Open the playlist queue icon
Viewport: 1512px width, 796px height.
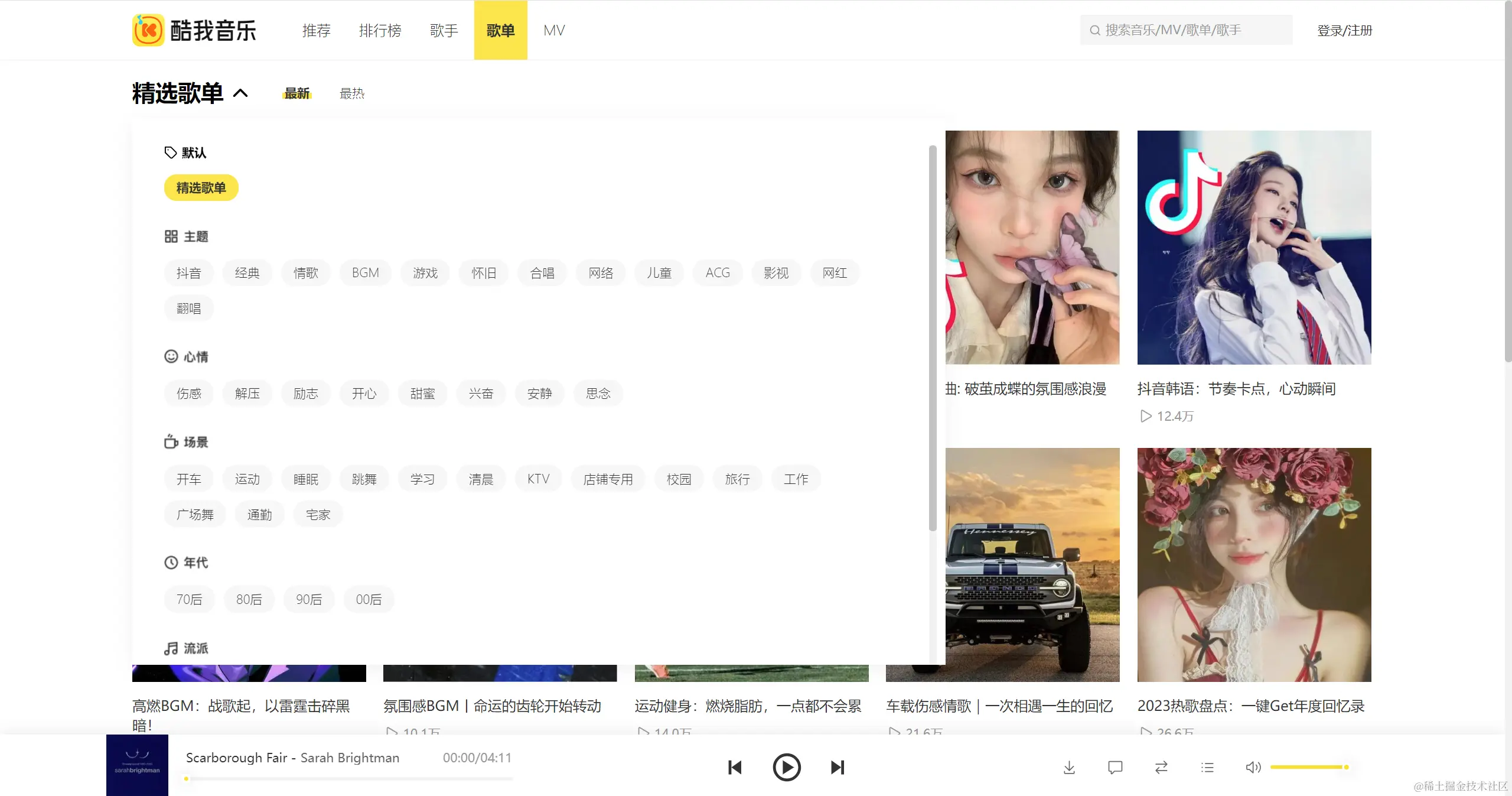click(1207, 767)
